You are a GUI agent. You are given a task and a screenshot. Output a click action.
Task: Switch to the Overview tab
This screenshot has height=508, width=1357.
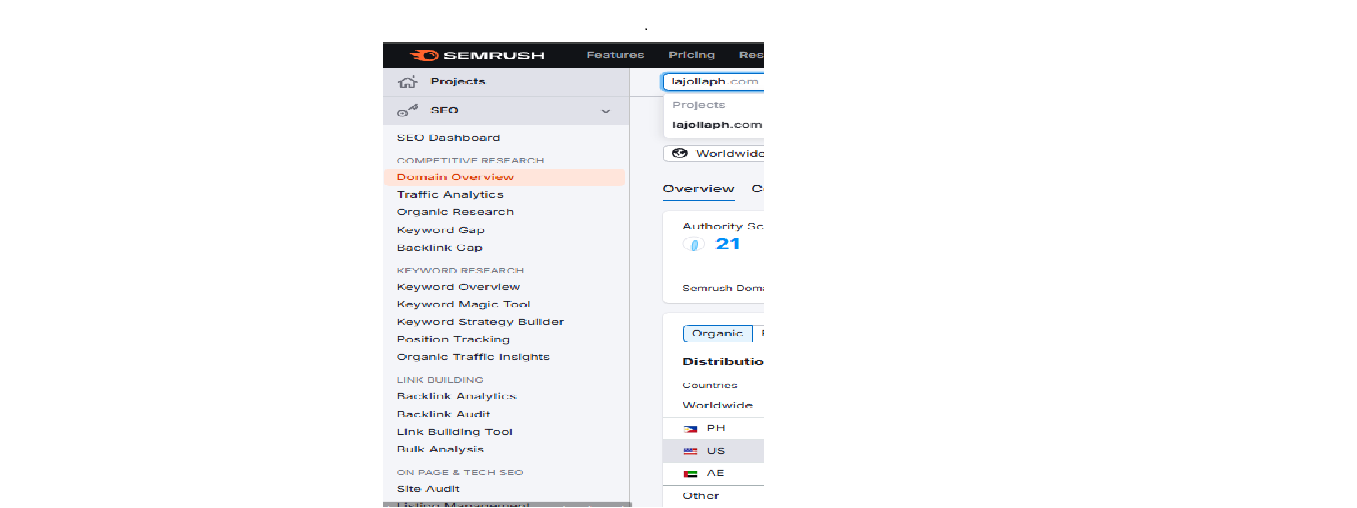(x=698, y=188)
